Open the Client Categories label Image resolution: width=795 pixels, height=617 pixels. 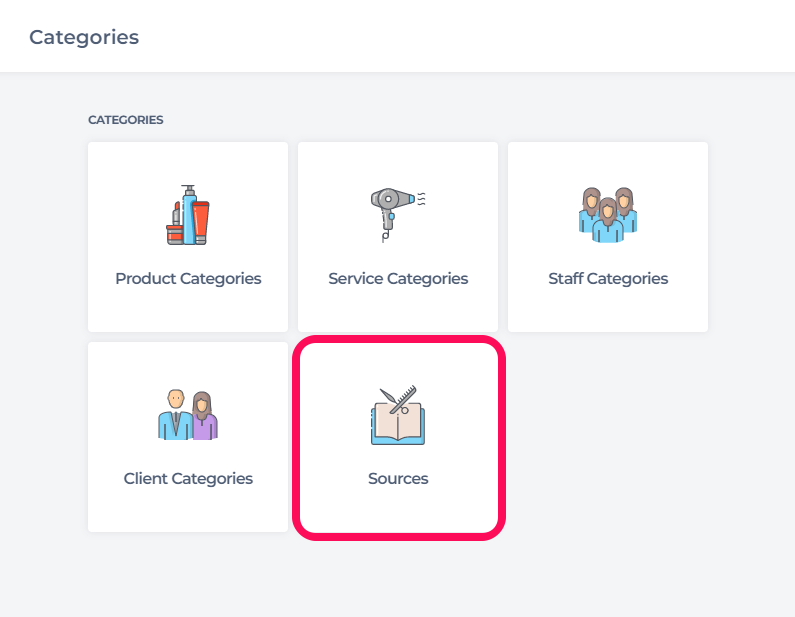tap(188, 478)
